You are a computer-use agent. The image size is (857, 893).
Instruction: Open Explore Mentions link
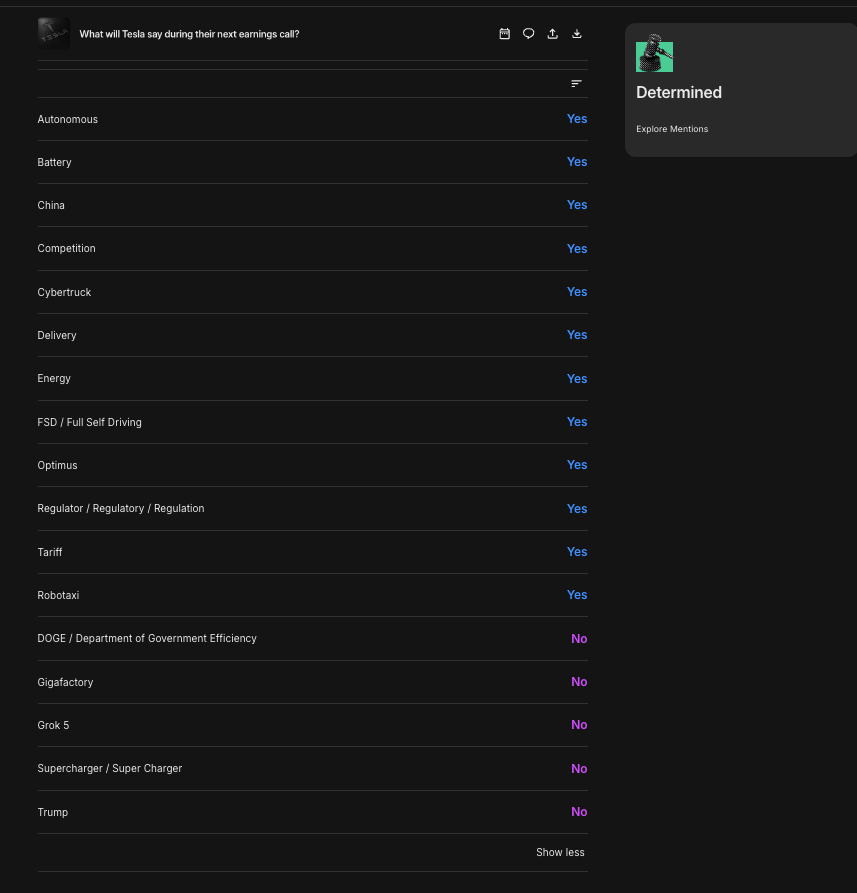672,129
